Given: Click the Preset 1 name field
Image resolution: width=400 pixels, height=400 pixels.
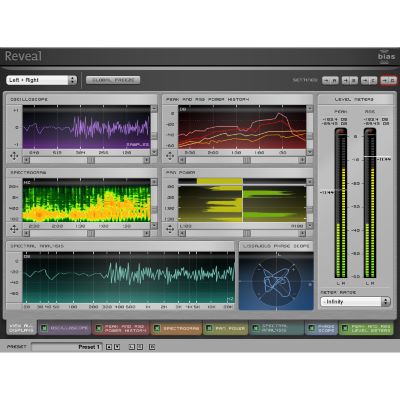Looking at the screenshot, I should pos(67,347).
